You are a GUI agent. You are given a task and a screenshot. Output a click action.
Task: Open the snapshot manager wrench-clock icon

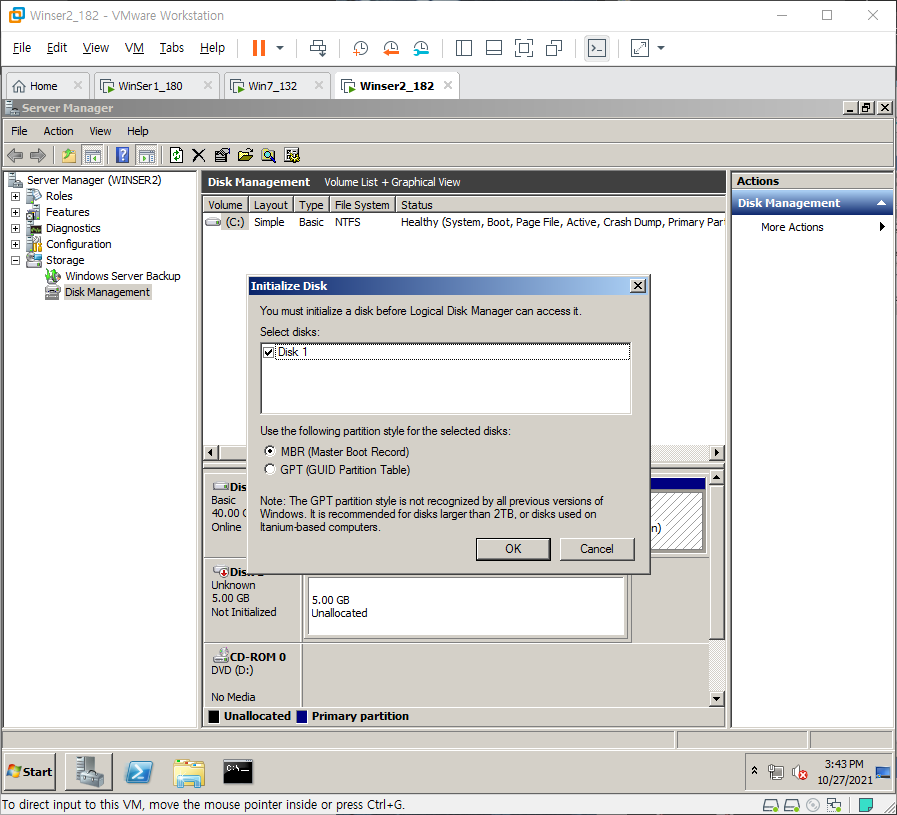pos(421,48)
